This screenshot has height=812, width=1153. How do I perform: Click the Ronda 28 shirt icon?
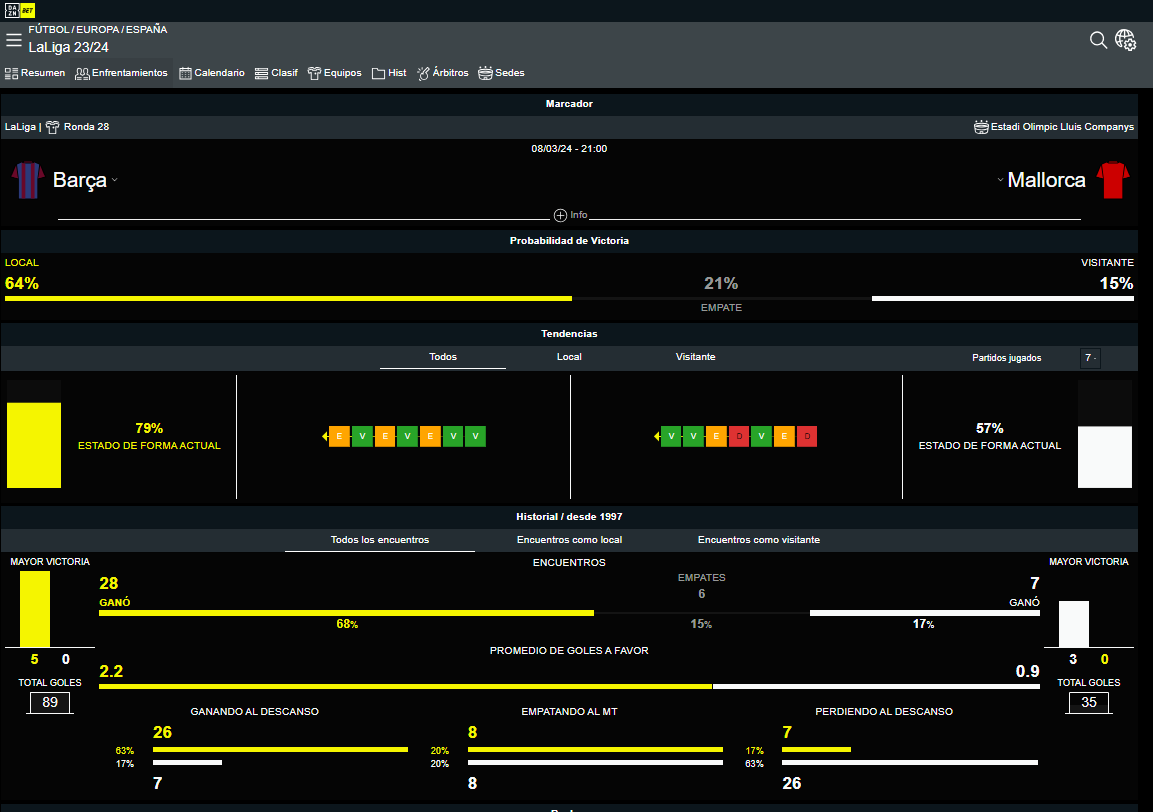pyautogui.click(x=53, y=127)
